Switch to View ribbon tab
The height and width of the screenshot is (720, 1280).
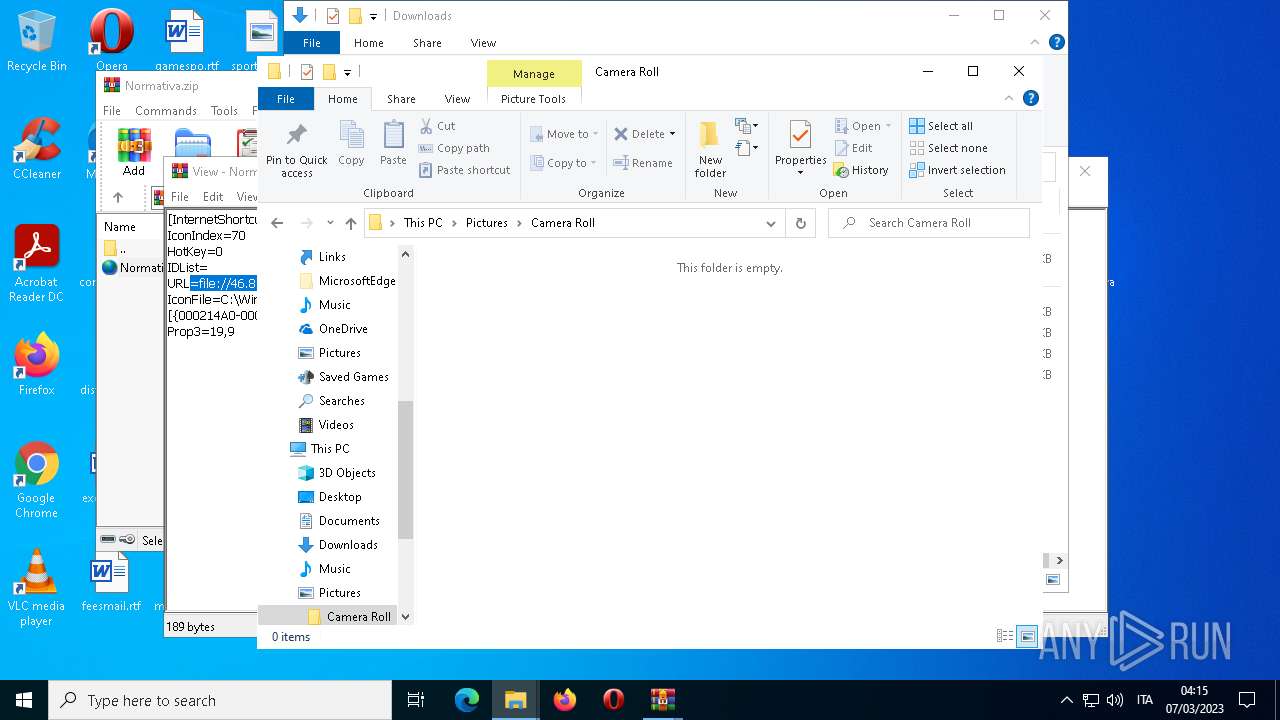[x=457, y=99]
